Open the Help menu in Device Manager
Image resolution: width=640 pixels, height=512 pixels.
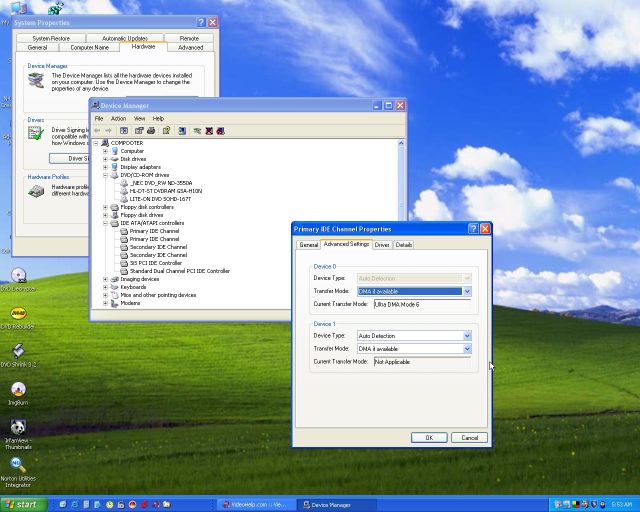tap(158, 118)
